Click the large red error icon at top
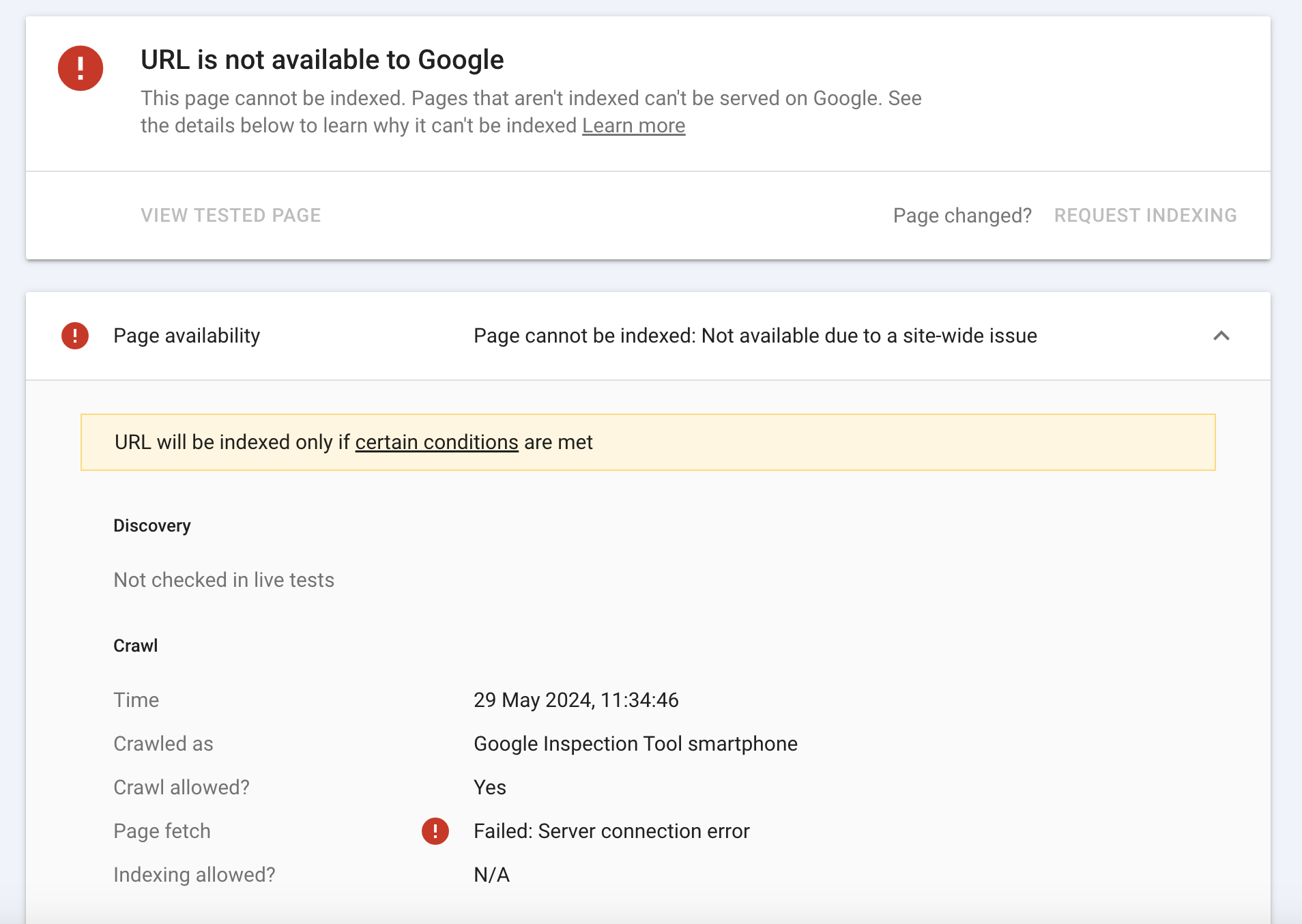 coord(81,68)
